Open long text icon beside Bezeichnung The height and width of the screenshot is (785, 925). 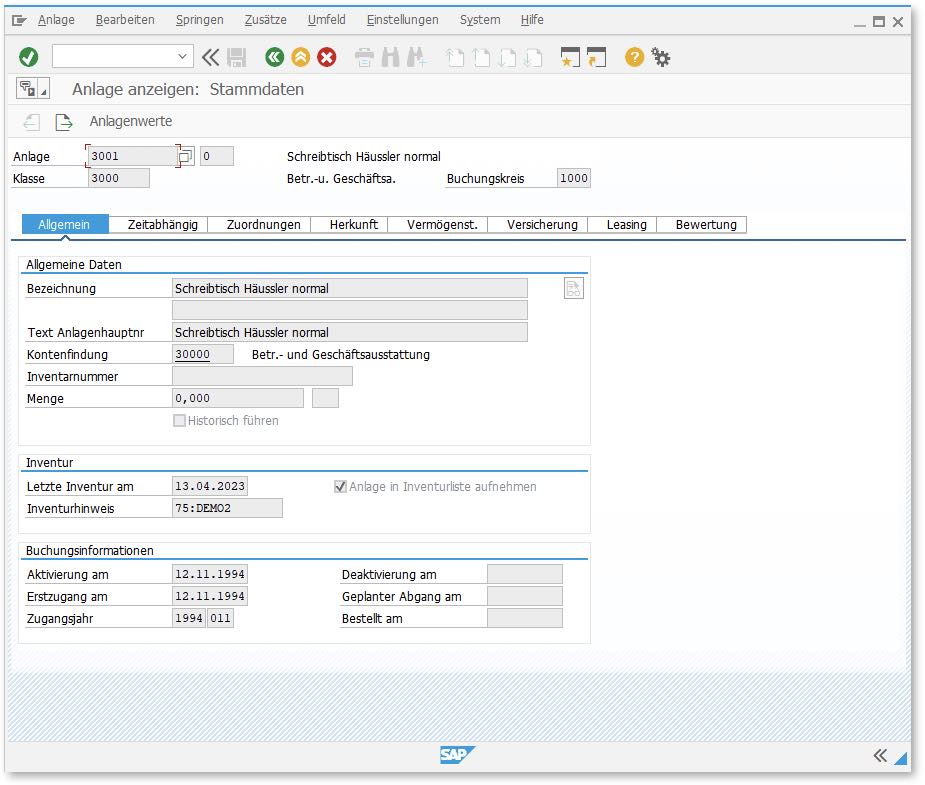573,289
